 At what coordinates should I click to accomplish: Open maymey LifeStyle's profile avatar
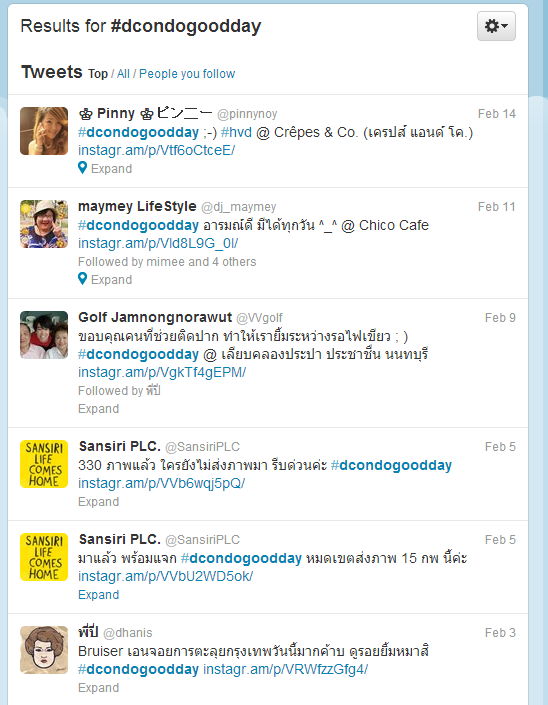coord(44,224)
